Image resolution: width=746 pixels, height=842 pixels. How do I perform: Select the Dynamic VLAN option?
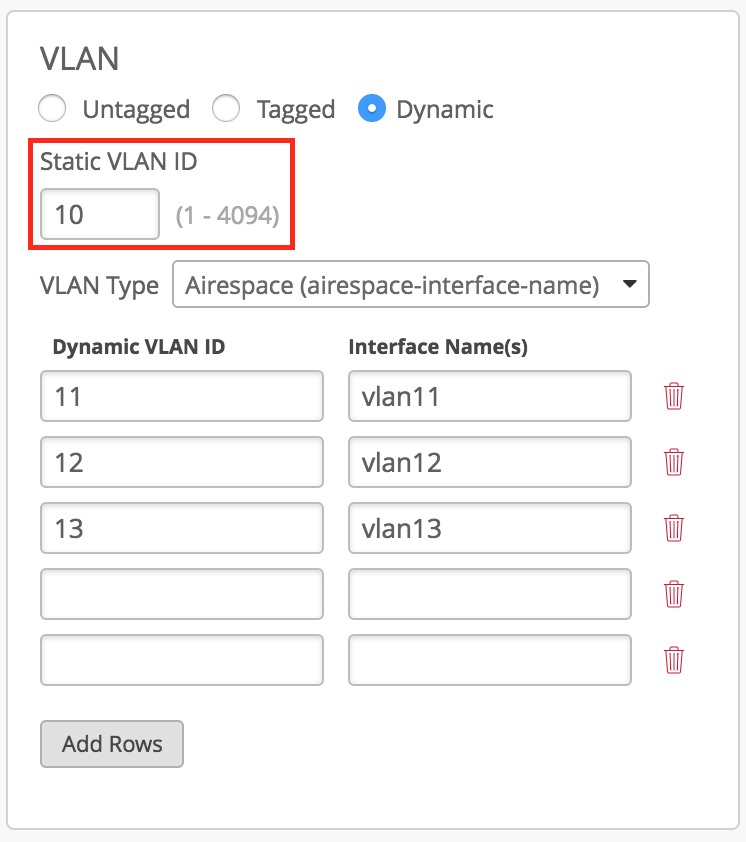(372, 108)
